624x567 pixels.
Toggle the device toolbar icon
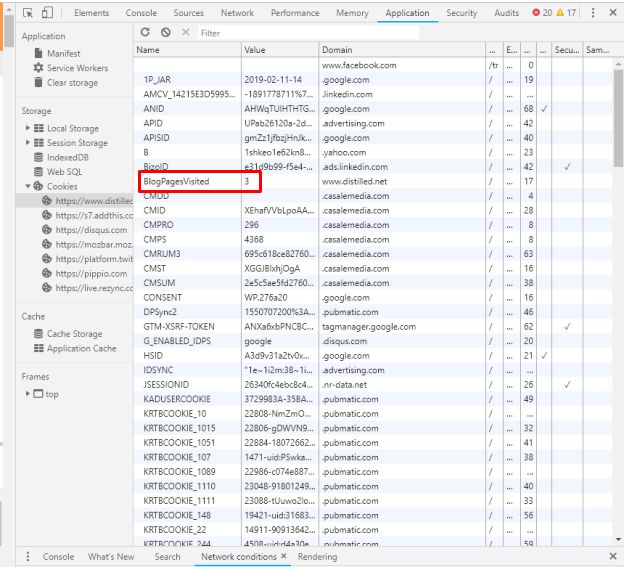pyautogui.click(x=47, y=13)
